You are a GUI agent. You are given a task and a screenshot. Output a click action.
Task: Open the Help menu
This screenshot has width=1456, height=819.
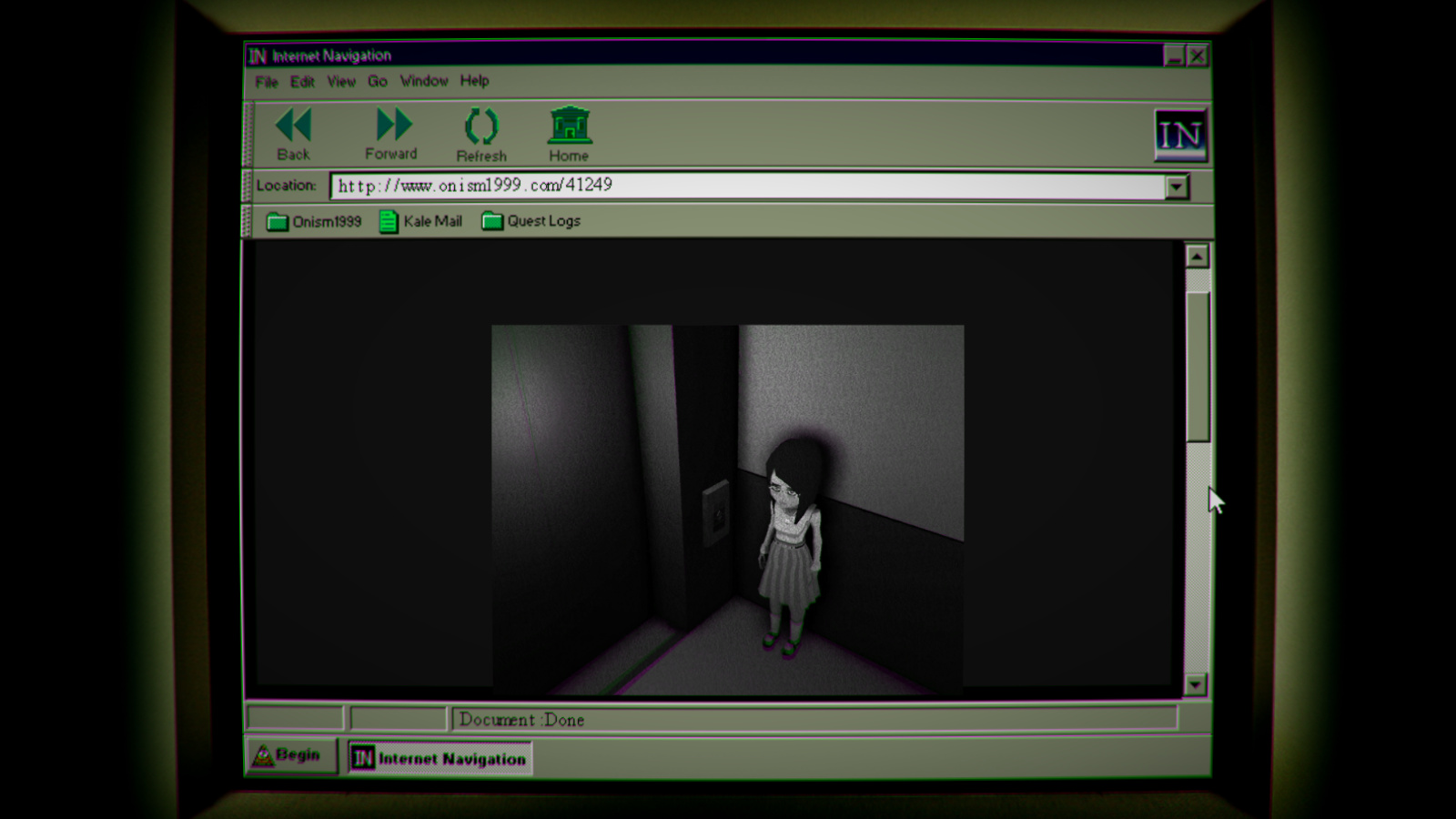(x=474, y=81)
